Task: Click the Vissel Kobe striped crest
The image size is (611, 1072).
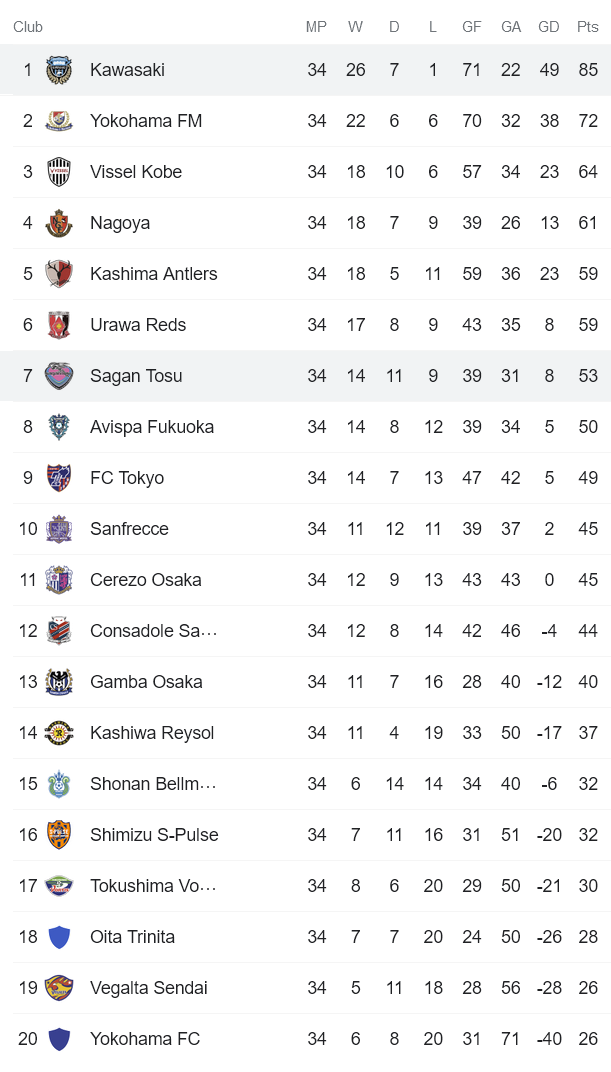Action: point(59,172)
